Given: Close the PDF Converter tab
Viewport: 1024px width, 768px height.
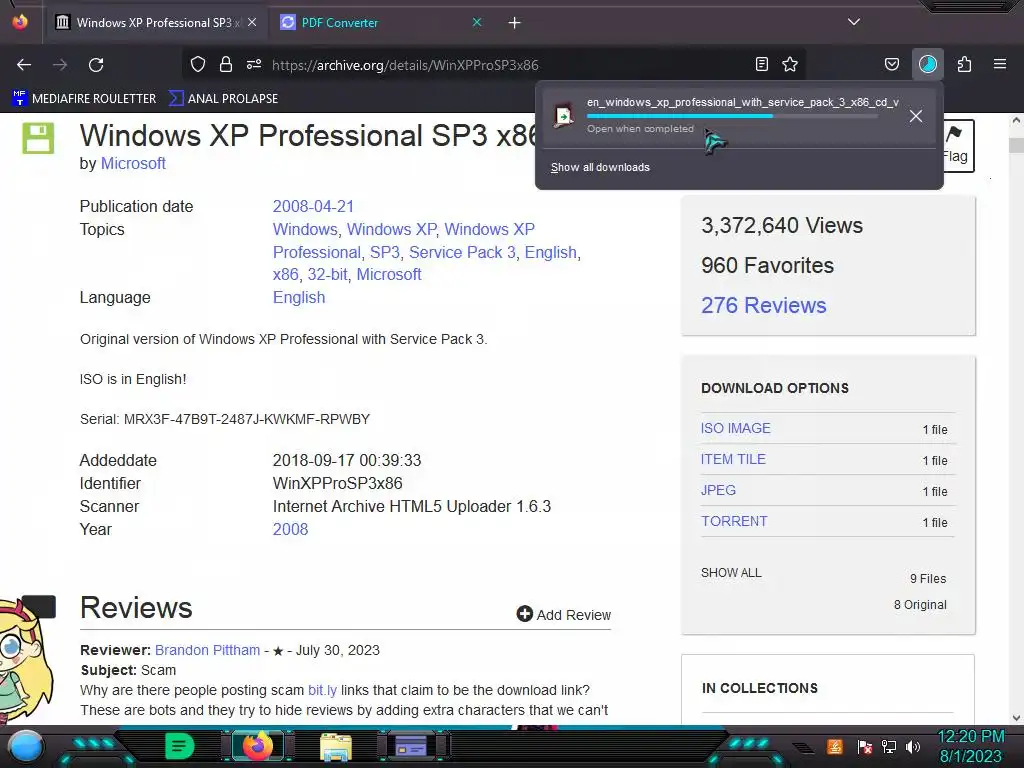Looking at the screenshot, I should click(477, 22).
